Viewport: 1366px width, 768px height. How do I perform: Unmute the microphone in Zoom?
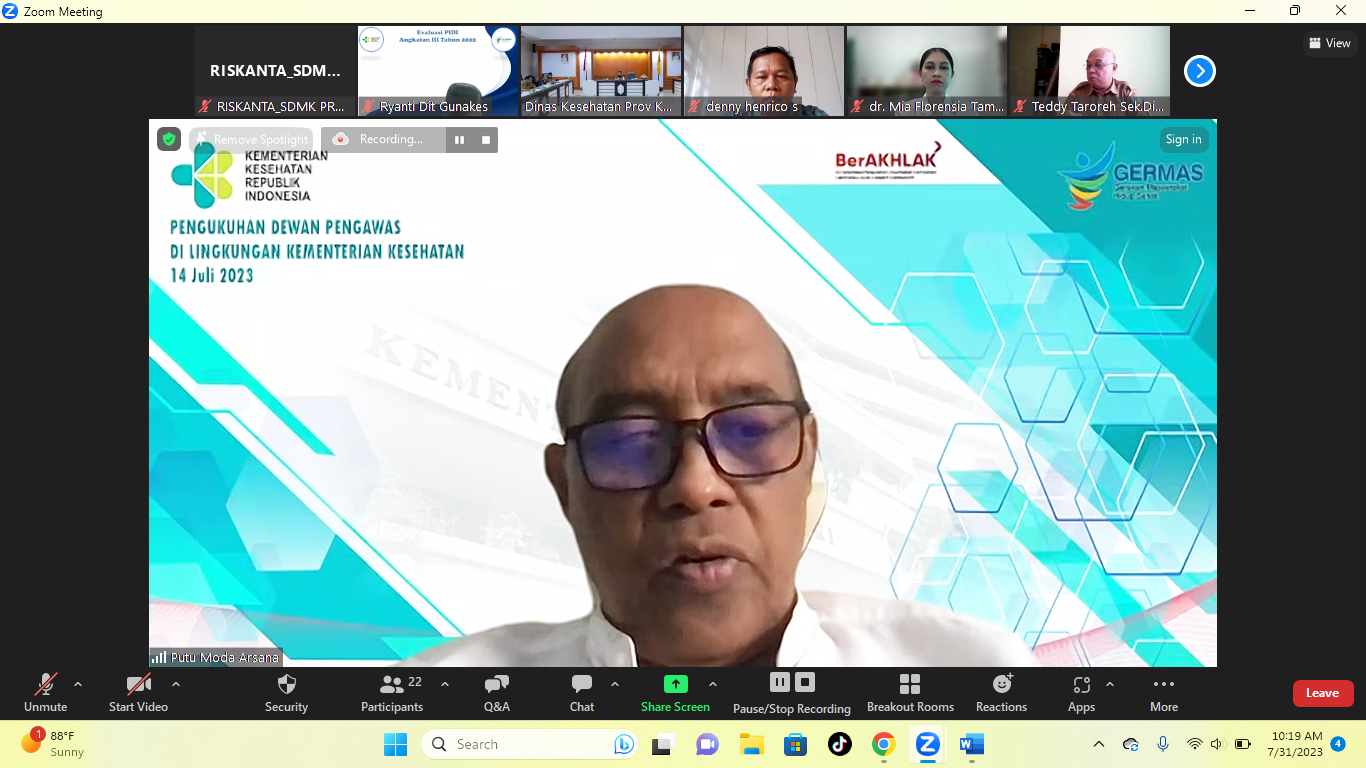point(45,693)
